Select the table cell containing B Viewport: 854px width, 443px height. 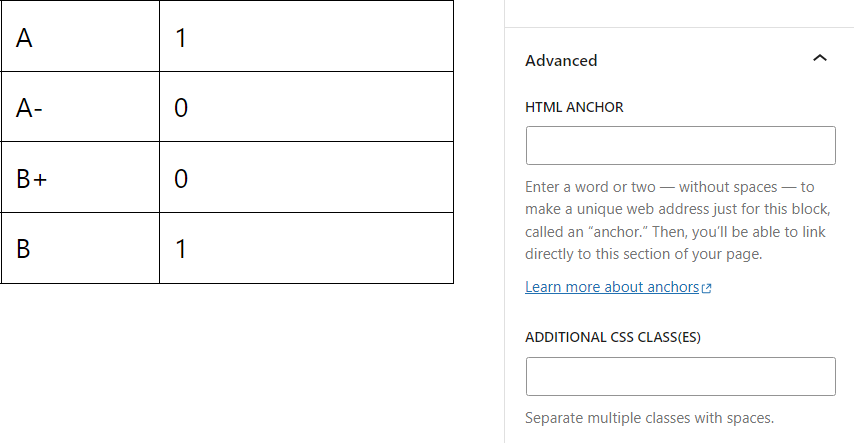pyautogui.click(x=80, y=248)
